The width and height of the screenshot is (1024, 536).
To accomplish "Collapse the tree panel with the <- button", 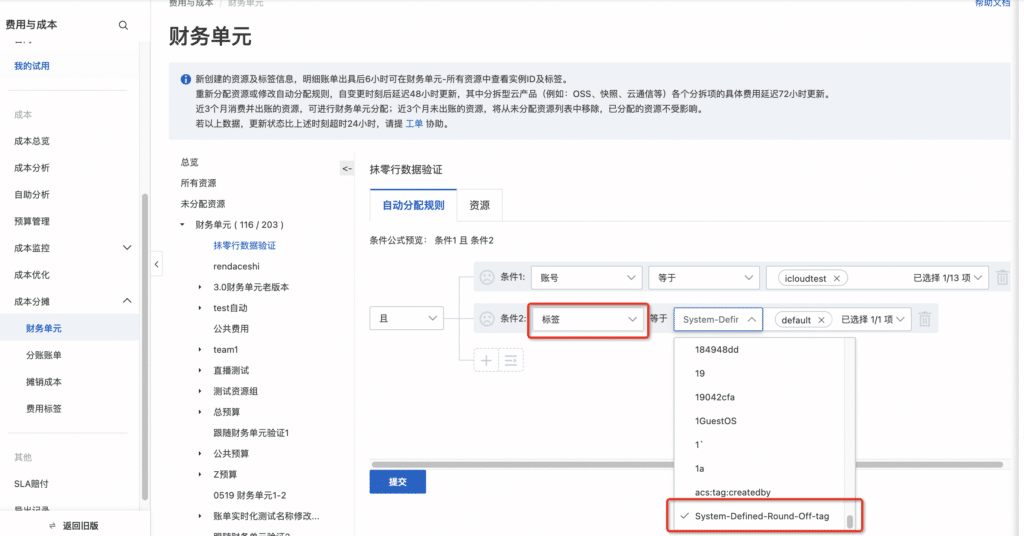I will (x=347, y=168).
